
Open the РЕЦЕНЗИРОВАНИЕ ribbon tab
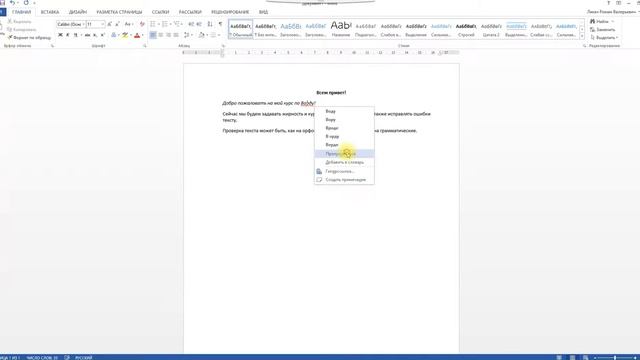click(230, 12)
